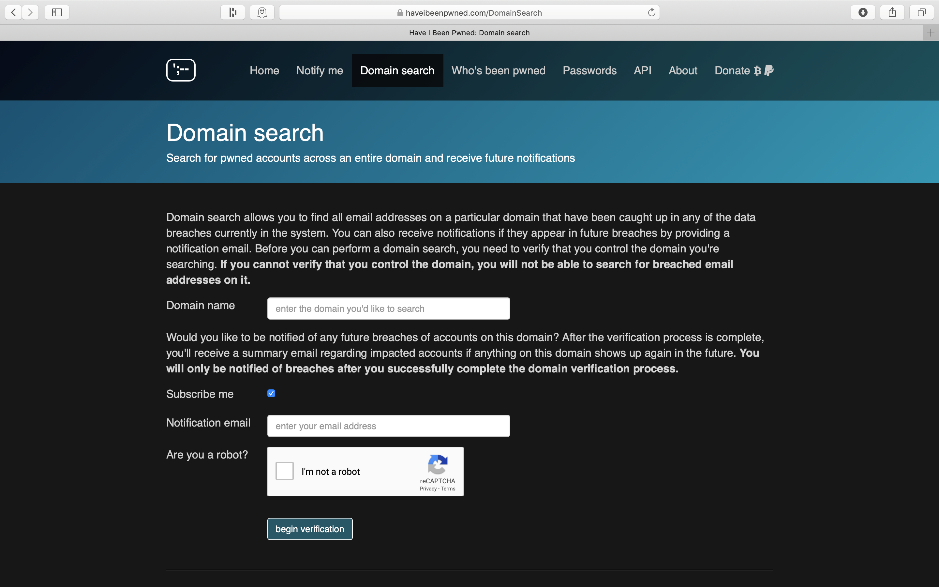Open reCAPTCHA Terms link
This screenshot has height=587, width=939.
(x=448, y=489)
